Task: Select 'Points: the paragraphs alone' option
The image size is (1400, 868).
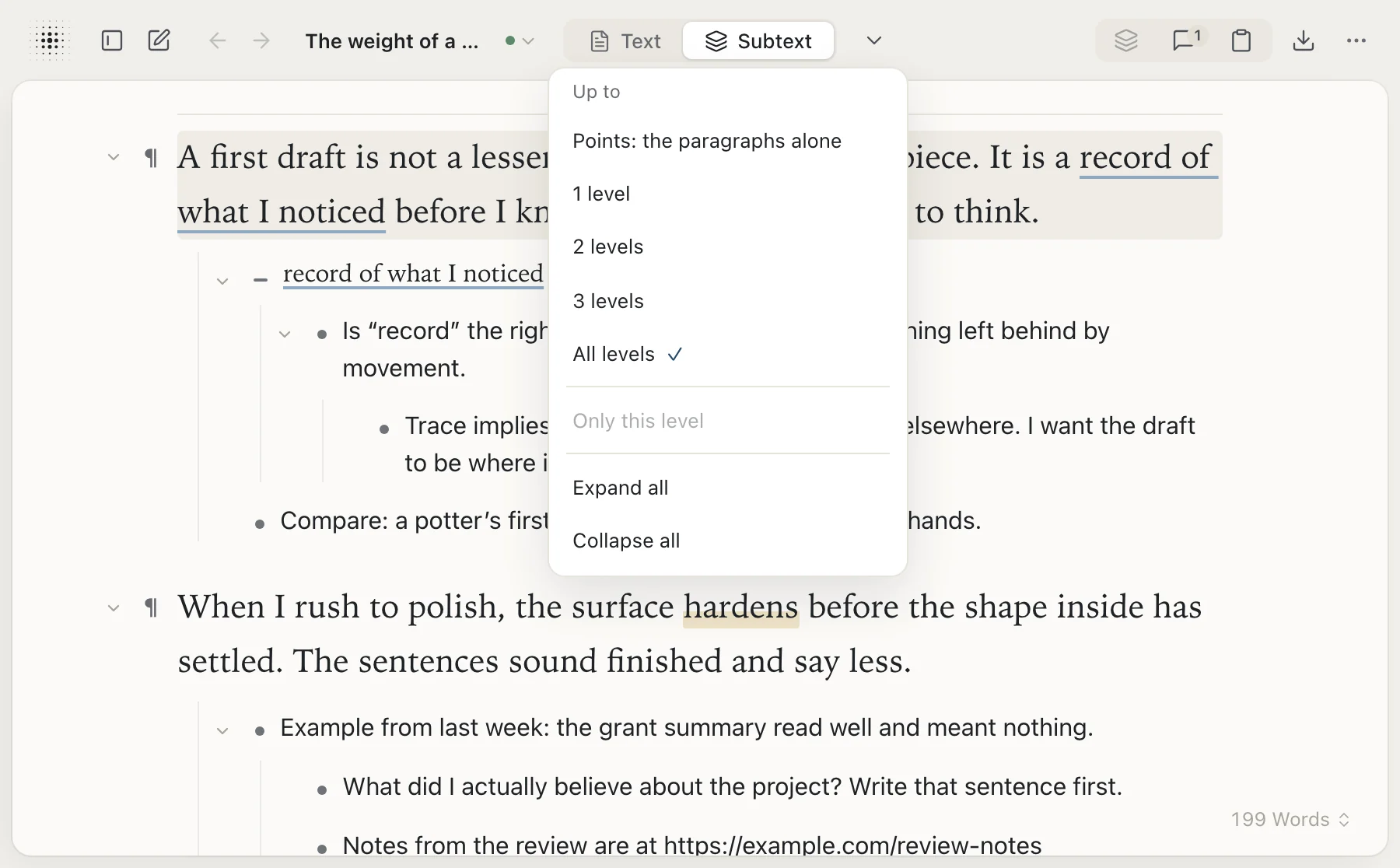Action: tap(727, 141)
